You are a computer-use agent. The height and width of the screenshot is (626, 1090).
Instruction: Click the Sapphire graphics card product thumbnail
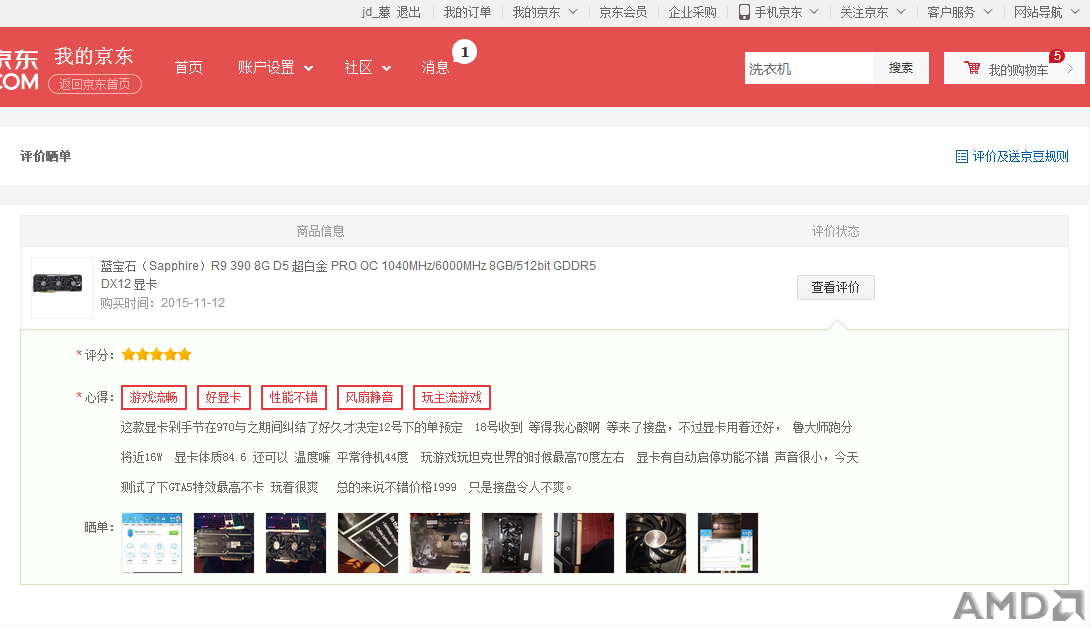(x=62, y=288)
